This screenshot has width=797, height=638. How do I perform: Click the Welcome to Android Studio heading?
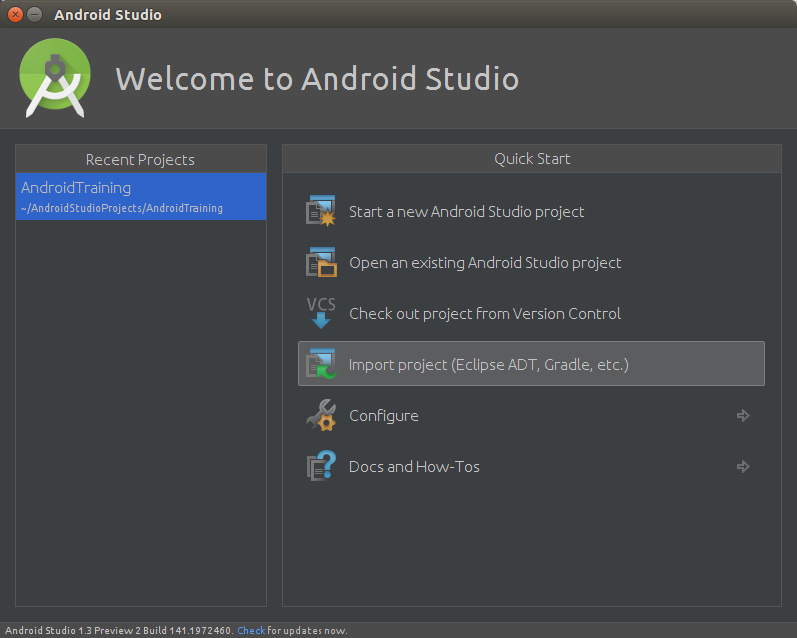(x=317, y=79)
